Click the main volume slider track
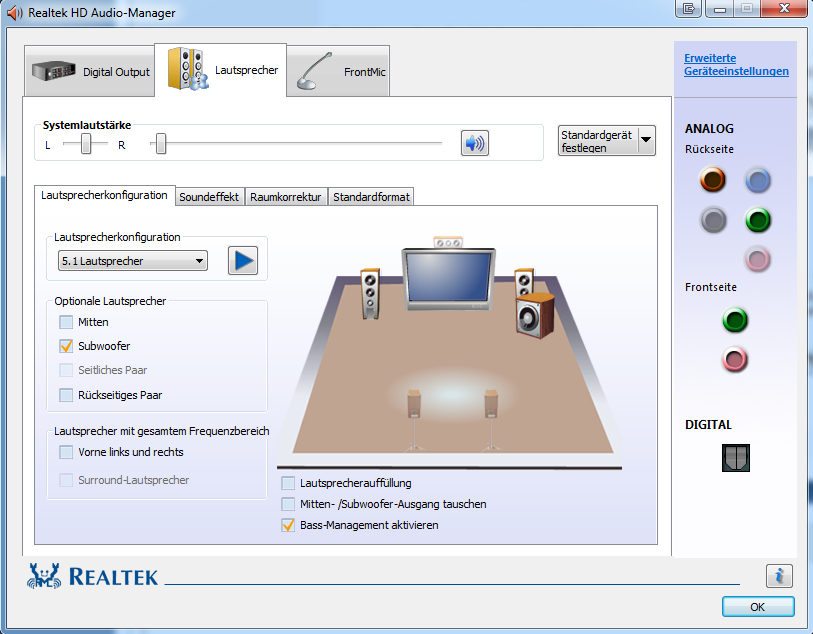The image size is (813, 634). tap(296, 143)
